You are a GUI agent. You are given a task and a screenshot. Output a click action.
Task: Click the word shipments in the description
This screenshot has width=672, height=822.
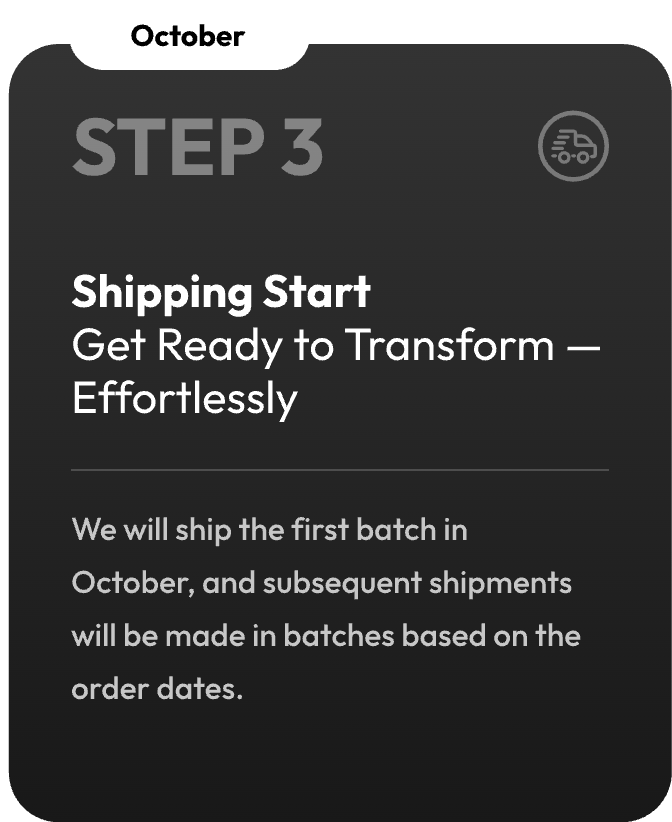(x=500, y=583)
